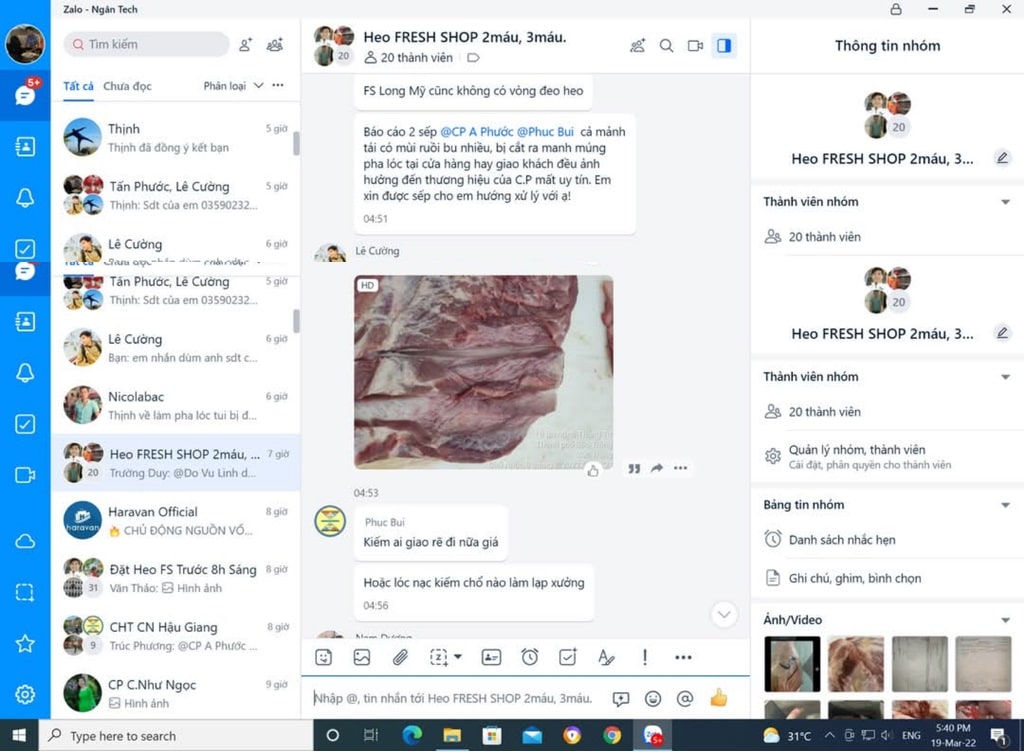The width and height of the screenshot is (1024, 752).
Task: Open Zalo settings gear
Action: (25, 694)
